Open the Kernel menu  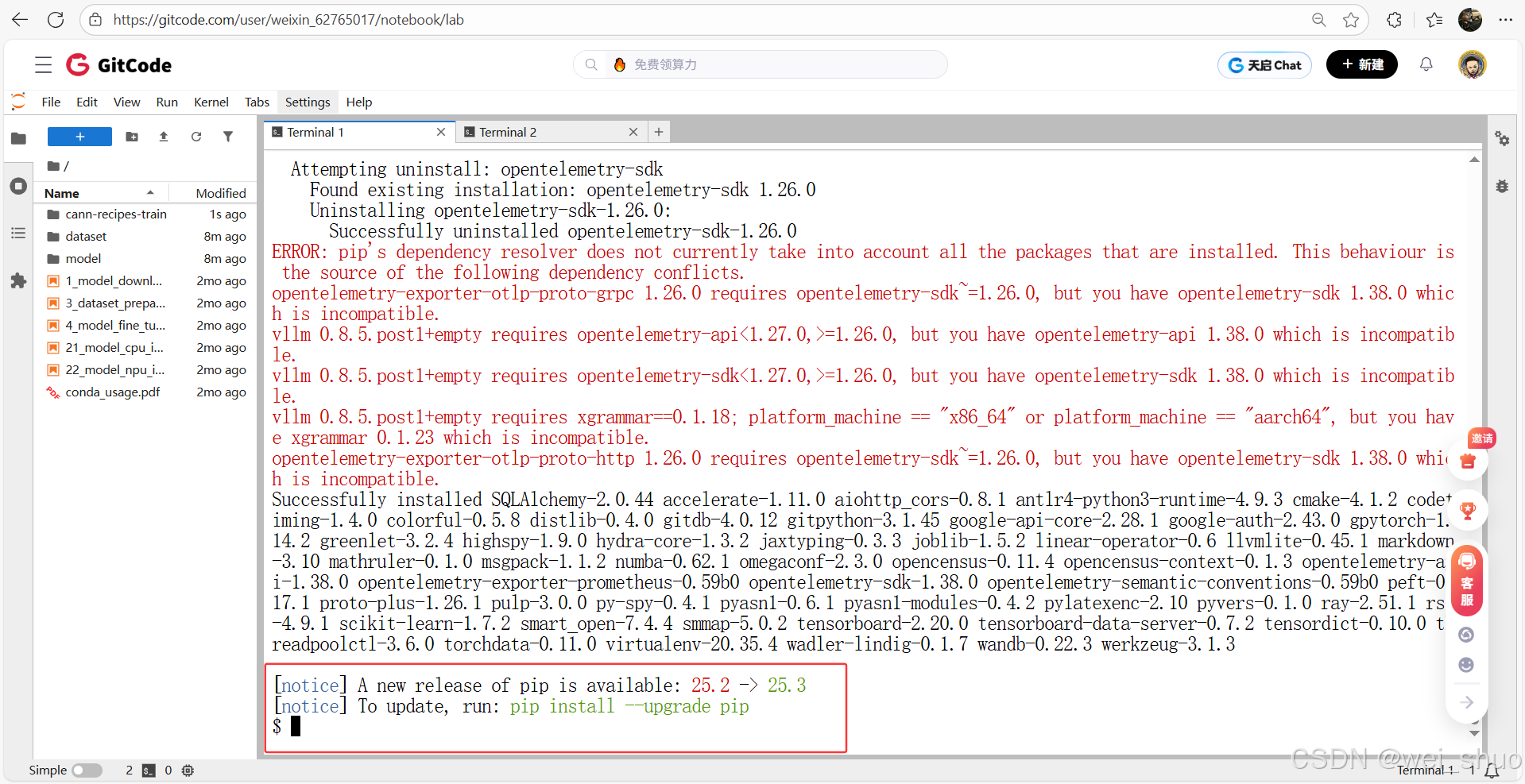211,102
